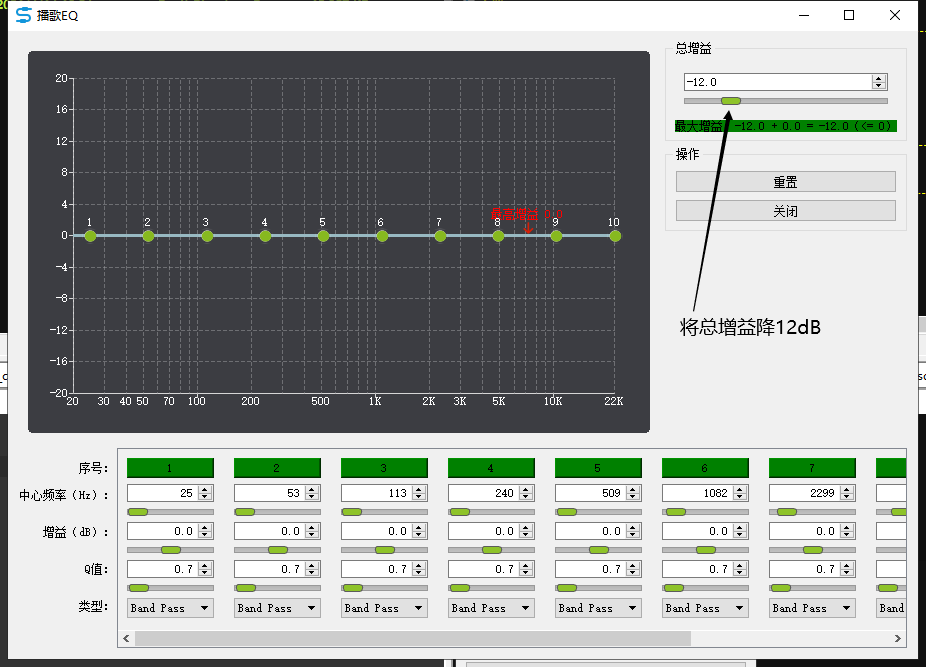Open the band 5 类型 Band Pass dropdown

coord(598,608)
